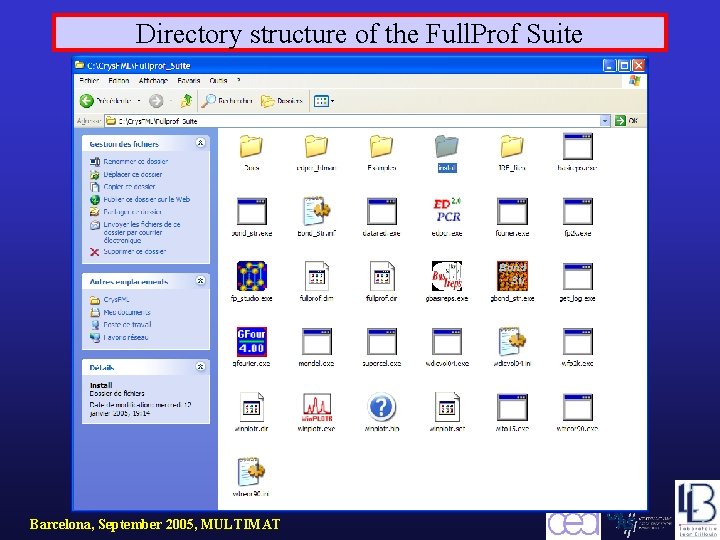720x540 pixels.
Task: Launch gbond_str.exe Bond Str icon
Action: click(x=512, y=276)
